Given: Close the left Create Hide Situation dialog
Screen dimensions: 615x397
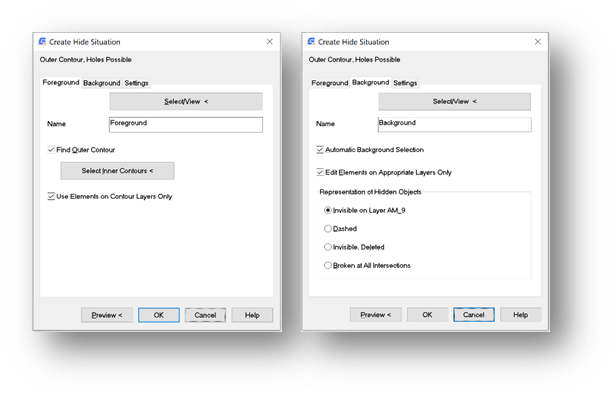Looking at the screenshot, I should [x=269, y=42].
